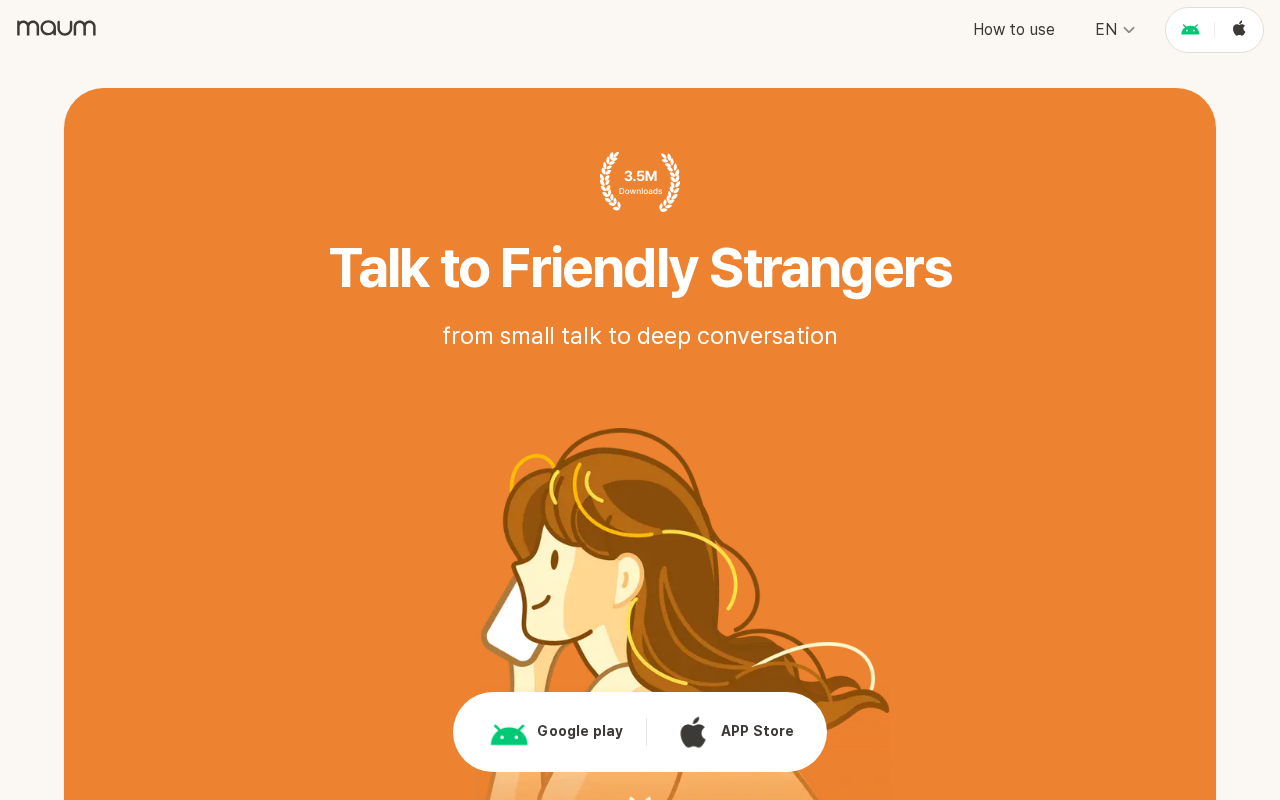Open iOS download from header Apple icon
Viewport: 1280px width, 800px height.
[1239, 29]
